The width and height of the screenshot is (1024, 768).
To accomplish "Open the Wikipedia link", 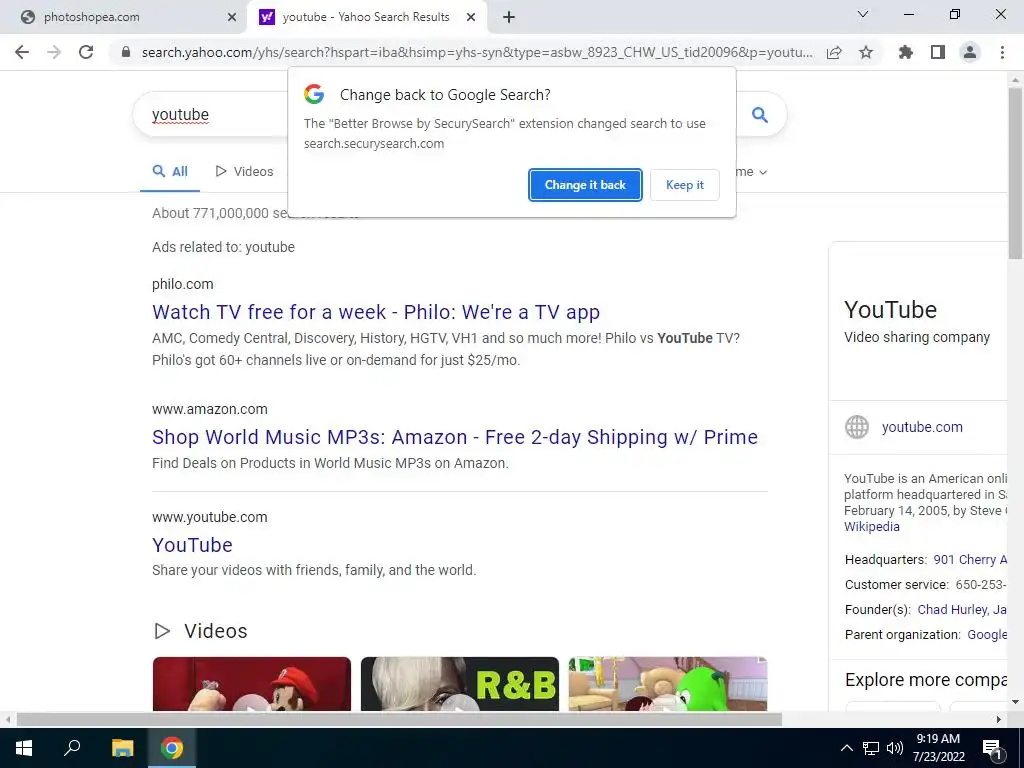I will pos(871,527).
